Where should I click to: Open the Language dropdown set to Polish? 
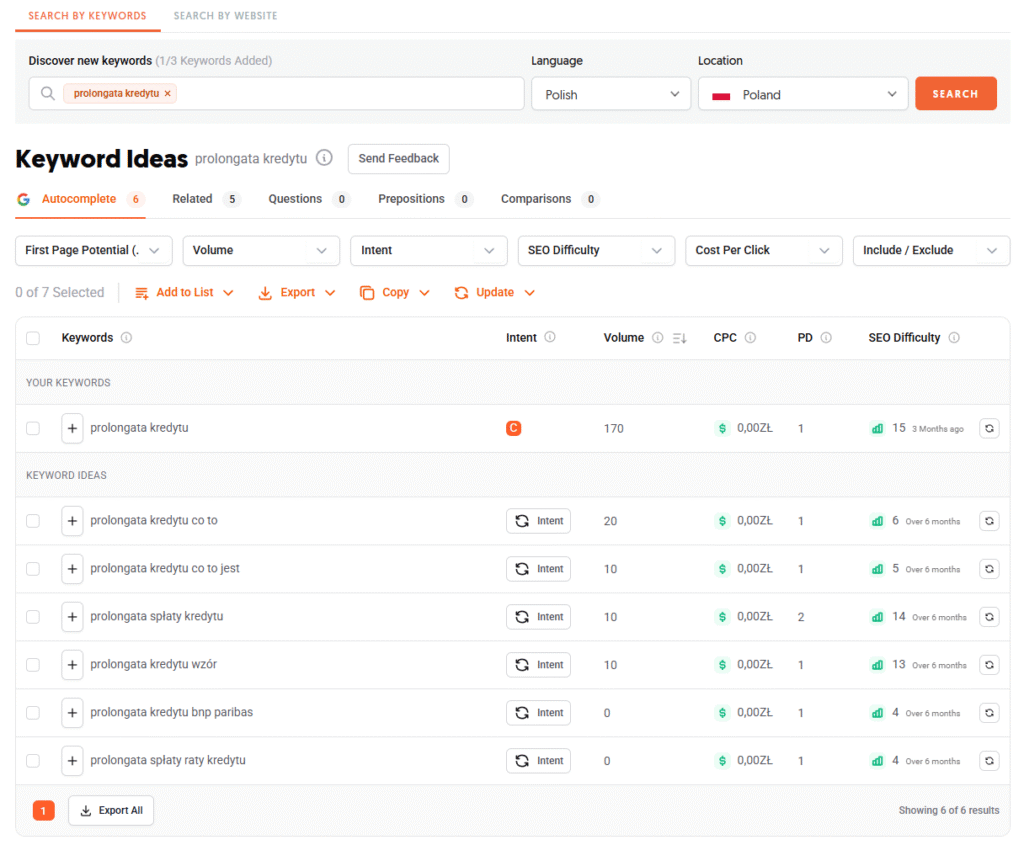click(610, 94)
